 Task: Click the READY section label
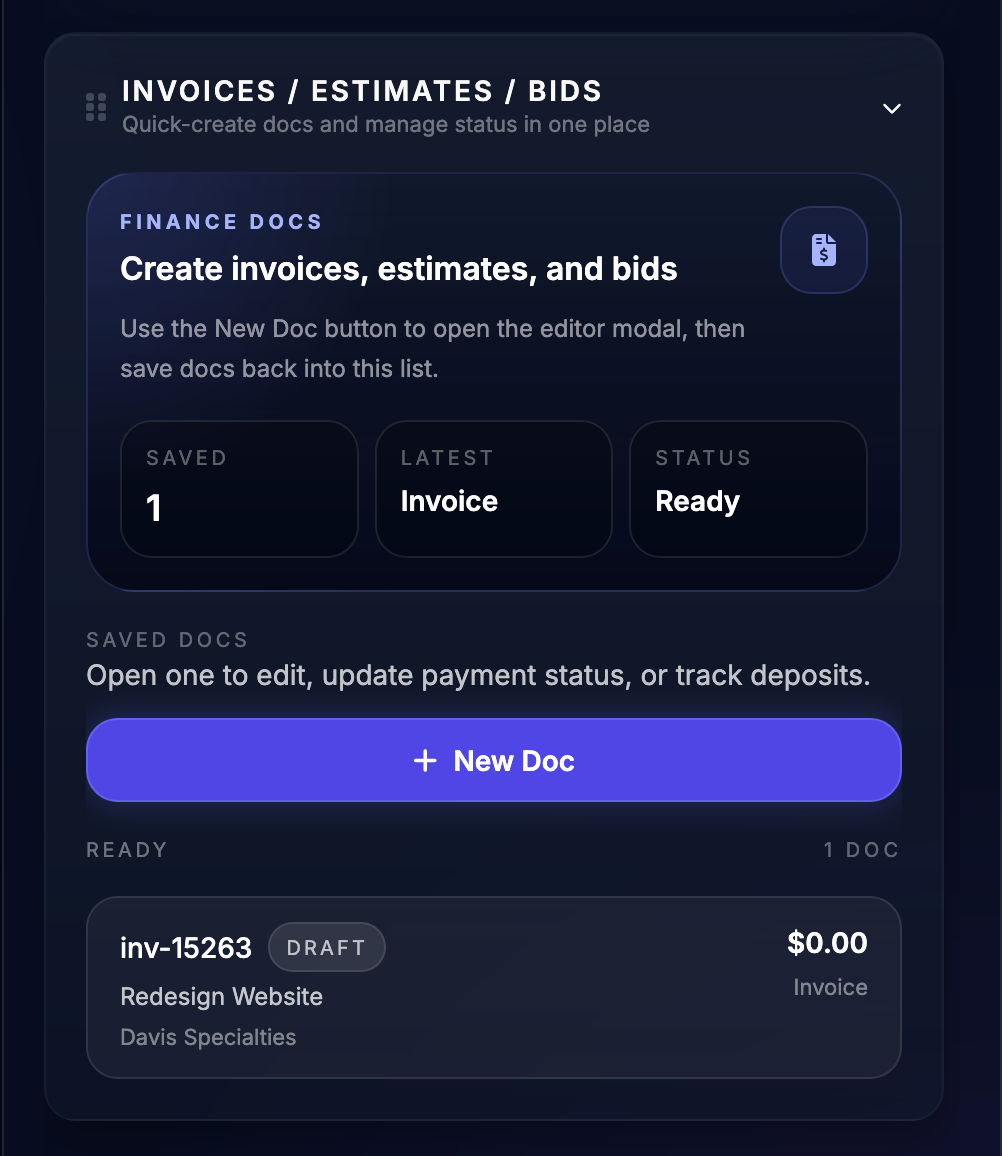[x=127, y=849]
